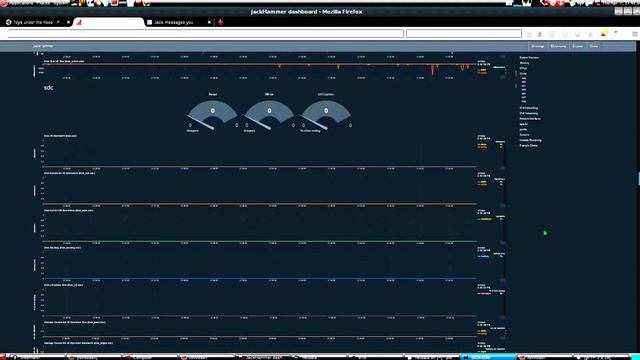Open Network Interfaces in the sidebar
This screenshot has height=360, width=640.
coord(530,119)
